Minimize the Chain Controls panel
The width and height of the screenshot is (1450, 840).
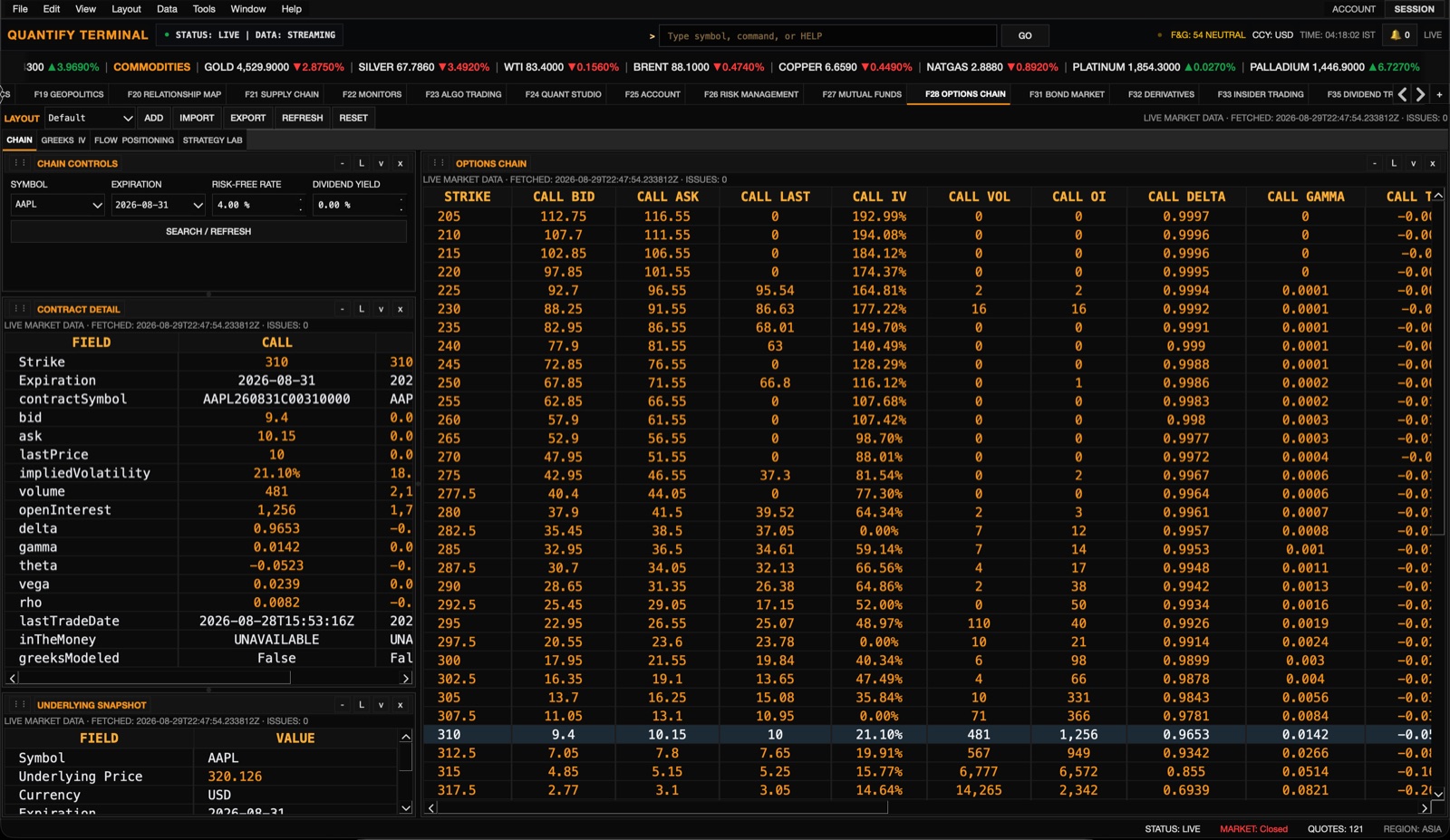click(x=343, y=164)
